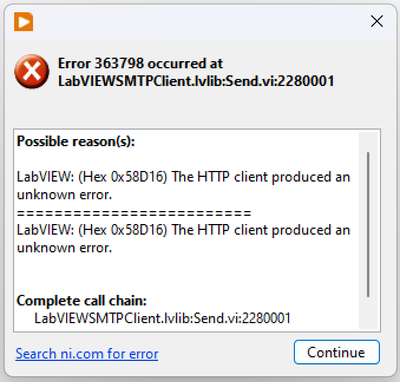Click the empty title bar area
Image resolution: width=400 pixels, height=382 pixels.
[200, 22]
